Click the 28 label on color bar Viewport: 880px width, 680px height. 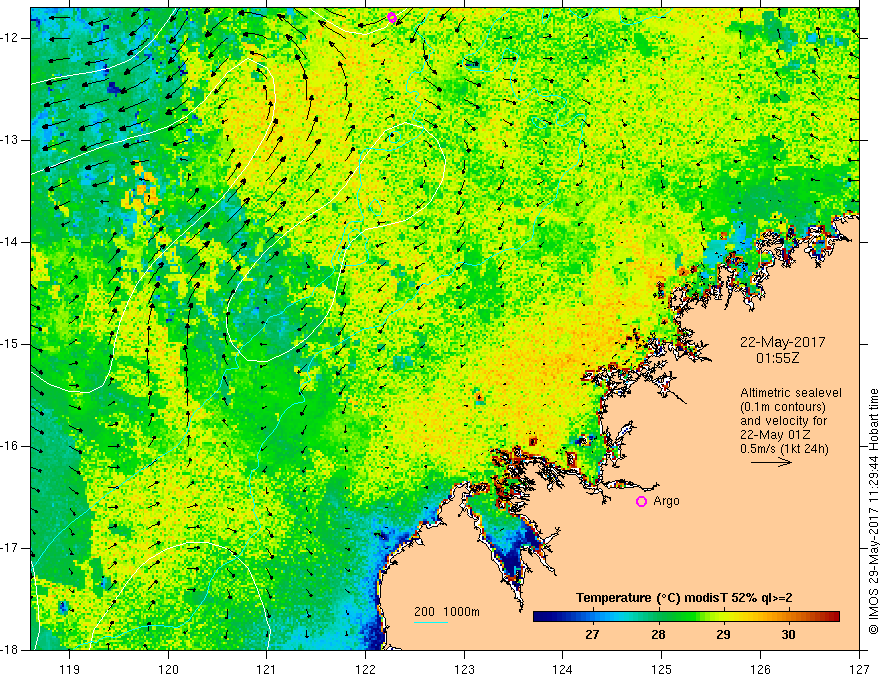click(x=658, y=635)
